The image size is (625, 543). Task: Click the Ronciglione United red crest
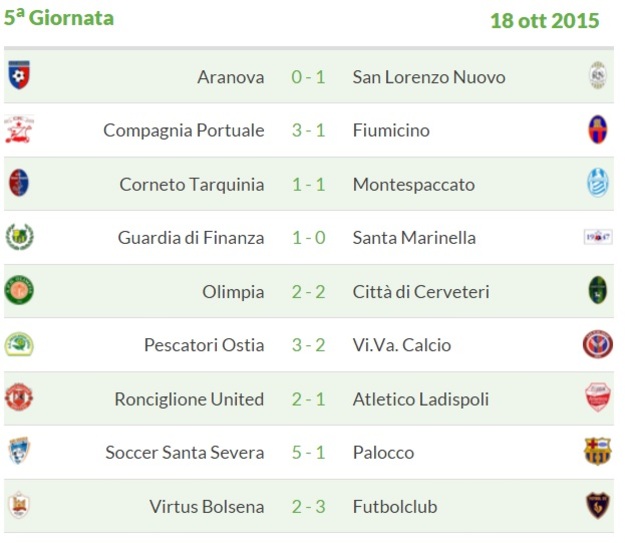19,397
